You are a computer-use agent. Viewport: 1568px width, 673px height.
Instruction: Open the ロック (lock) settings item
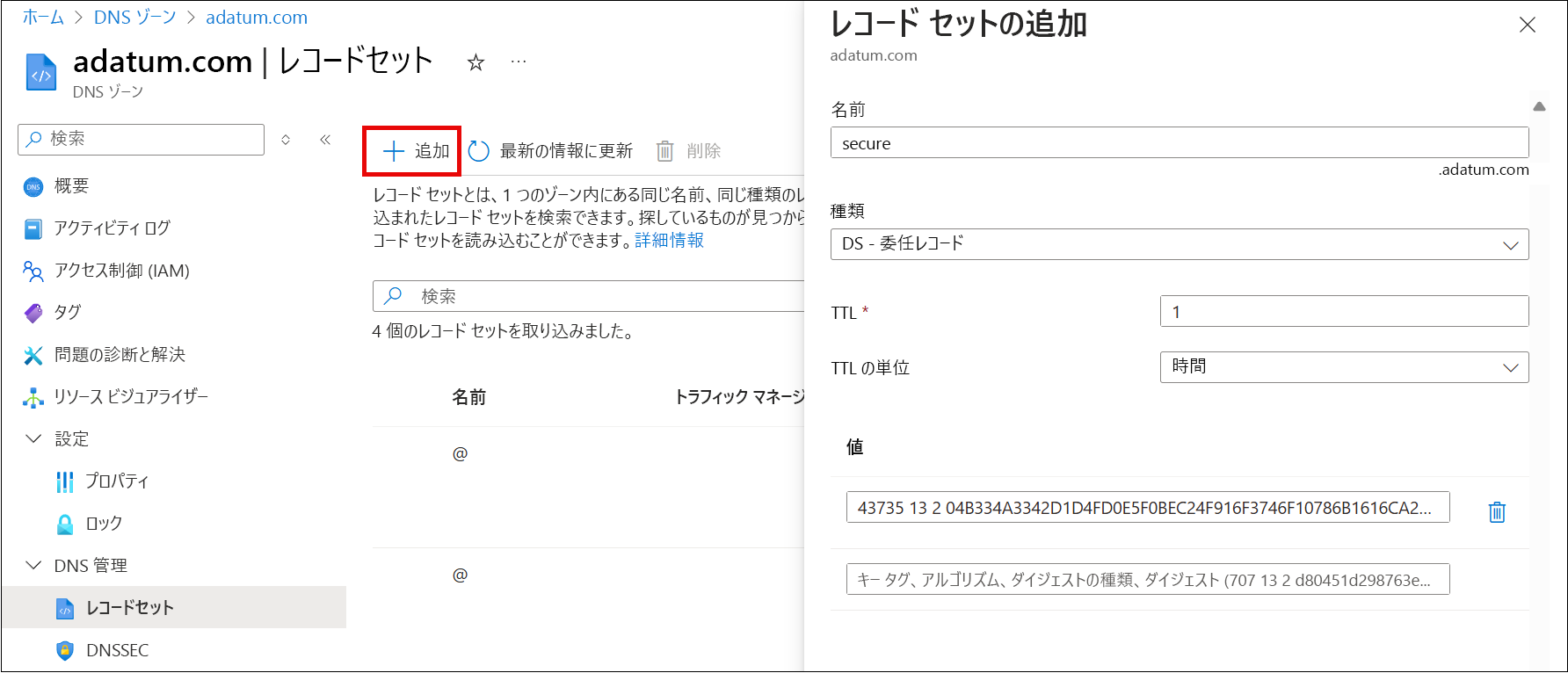point(104,524)
